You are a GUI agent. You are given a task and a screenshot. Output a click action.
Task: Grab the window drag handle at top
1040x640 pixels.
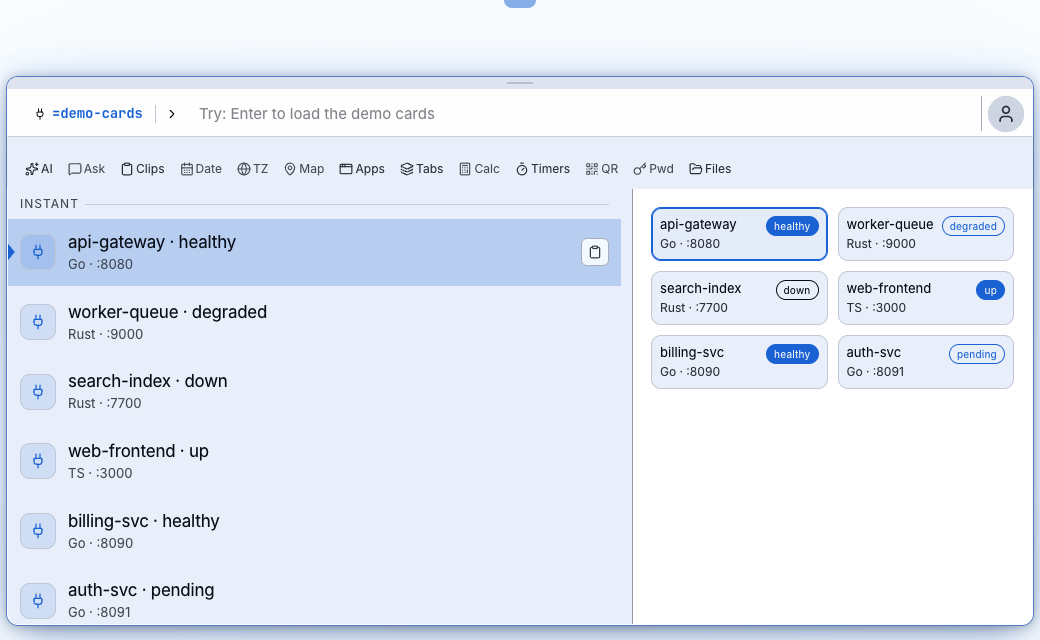pos(520,83)
